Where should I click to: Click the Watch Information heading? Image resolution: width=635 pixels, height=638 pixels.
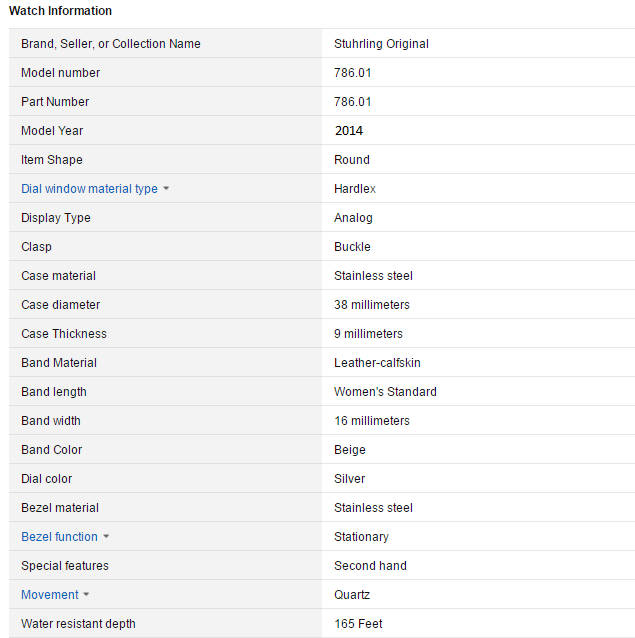(x=60, y=11)
